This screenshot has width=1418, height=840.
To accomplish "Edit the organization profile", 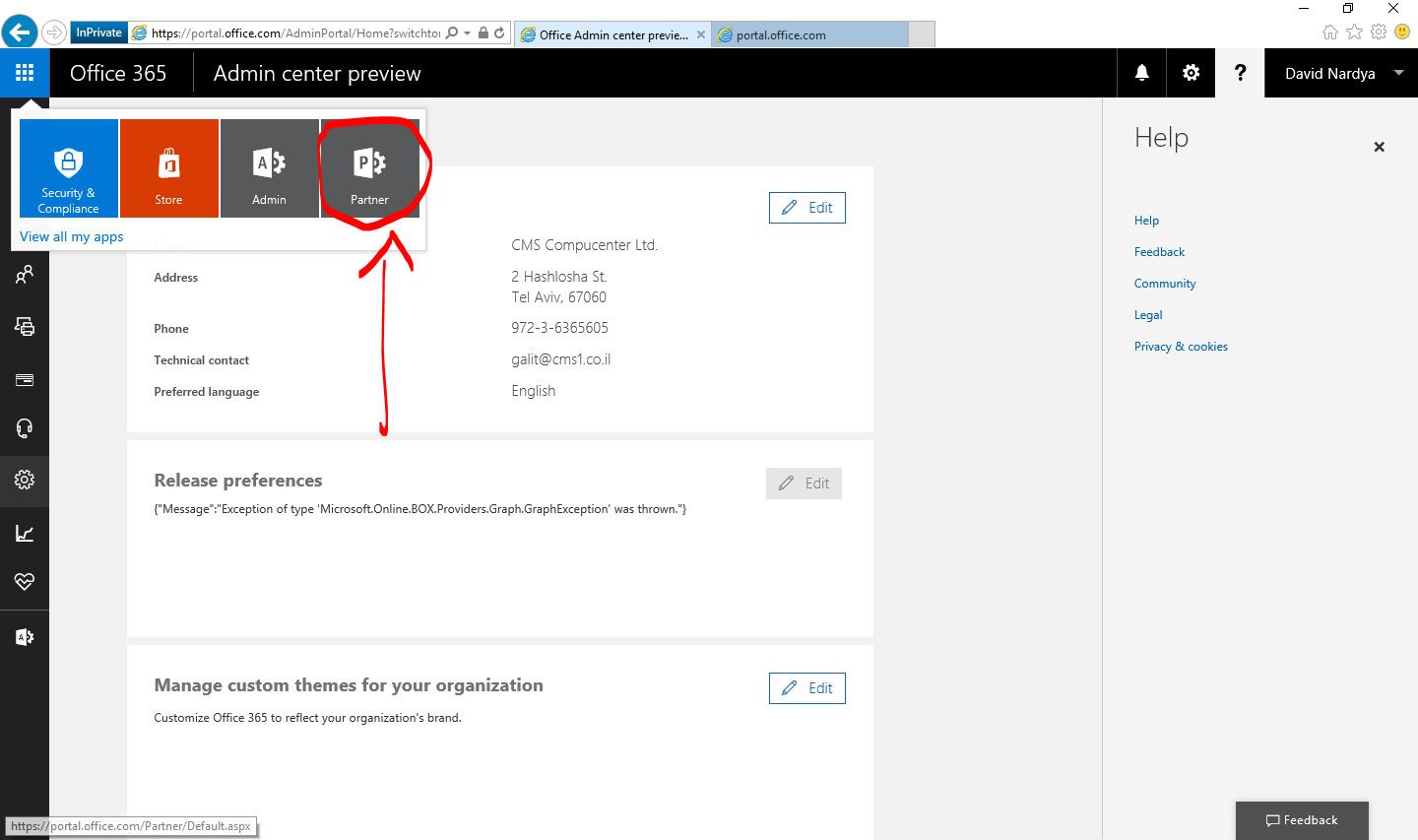I will [x=807, y=208].
